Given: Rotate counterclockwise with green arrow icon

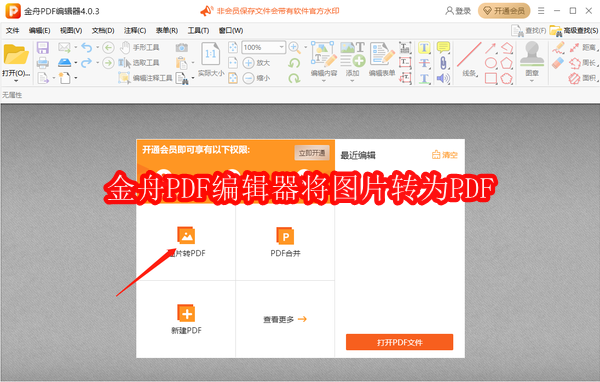Looking at the screenshot, I should [294, 63].
